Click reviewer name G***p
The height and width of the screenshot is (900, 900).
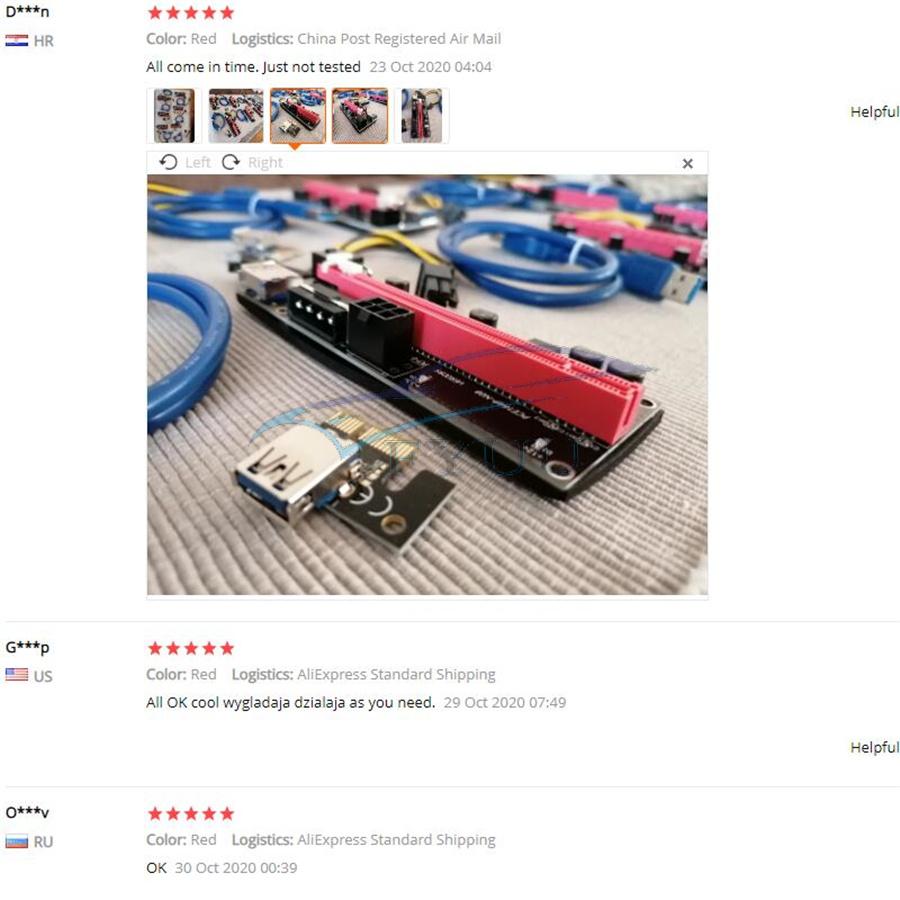click(x=28, y=647)
